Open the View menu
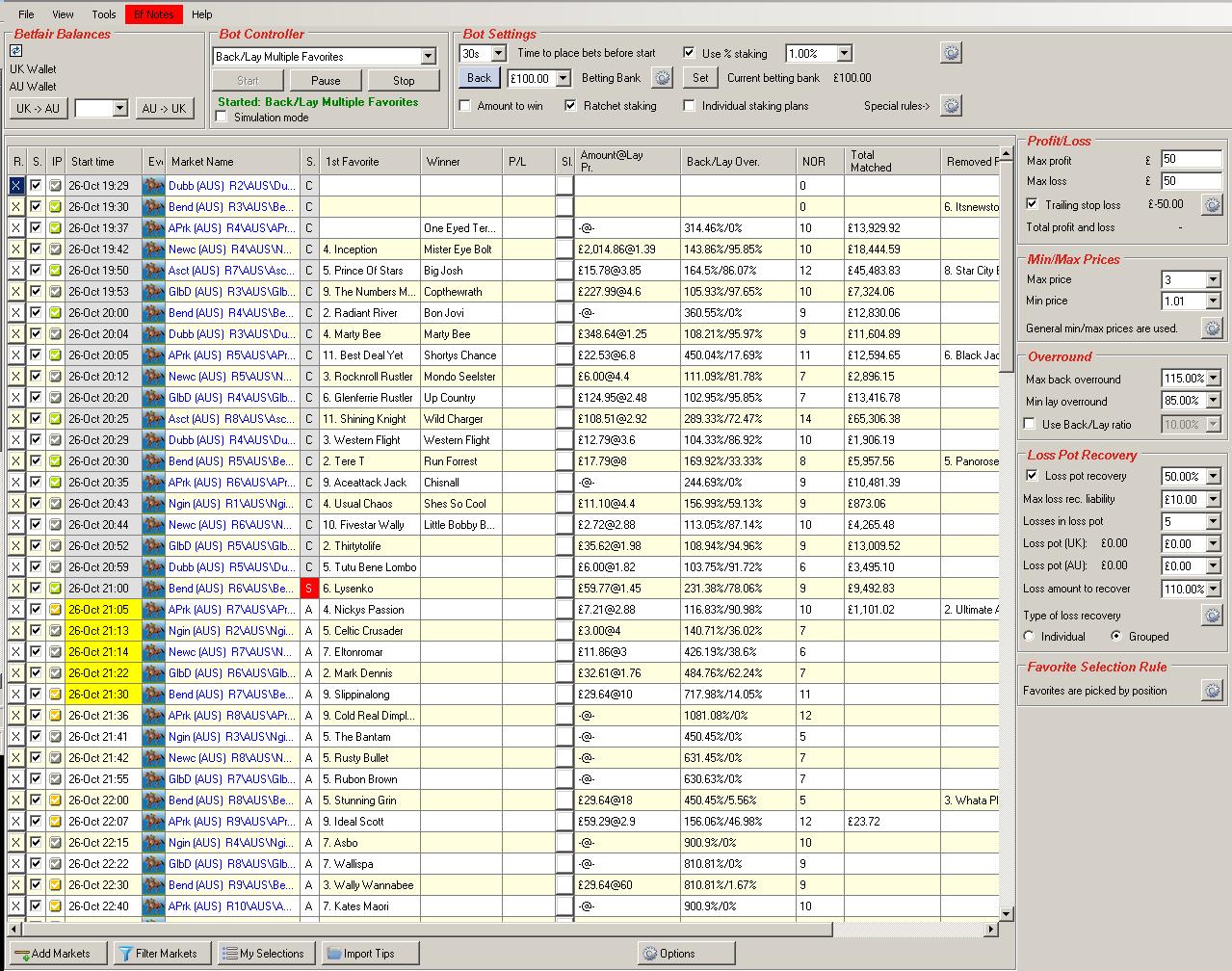Viewport: 1232px width, 971px height. click(63, 14)
